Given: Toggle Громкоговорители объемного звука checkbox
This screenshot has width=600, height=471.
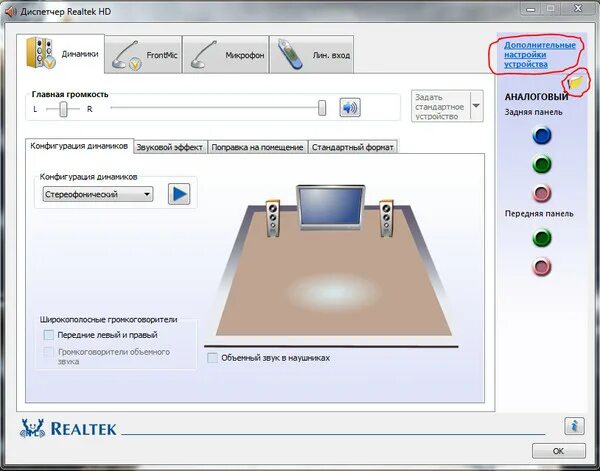Looking at the screenshot, I should pos(49,352).
